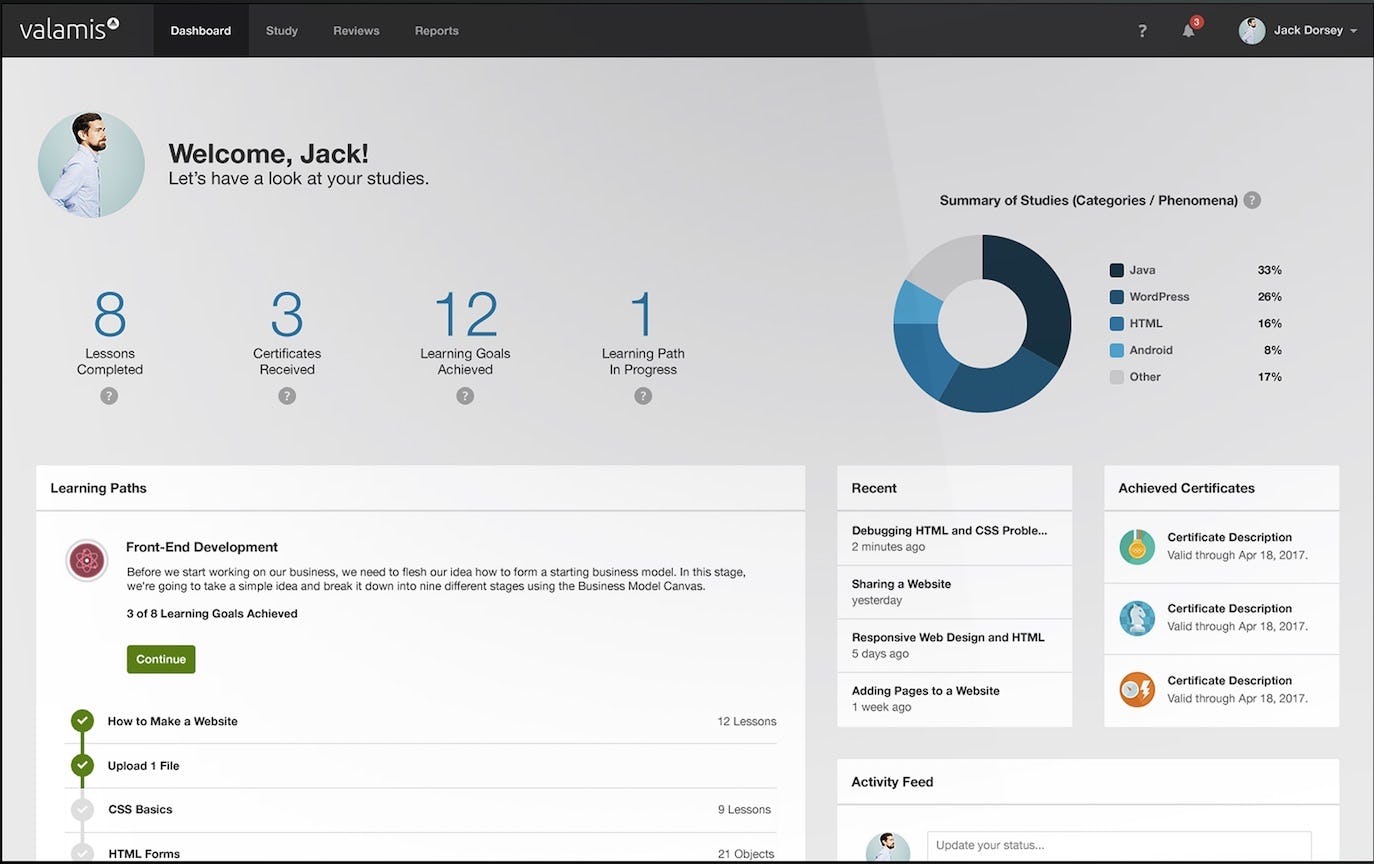The height and width of the screenshot is (864, 1374).
Task: Click the valamis logo
Action: coord(69,29)
